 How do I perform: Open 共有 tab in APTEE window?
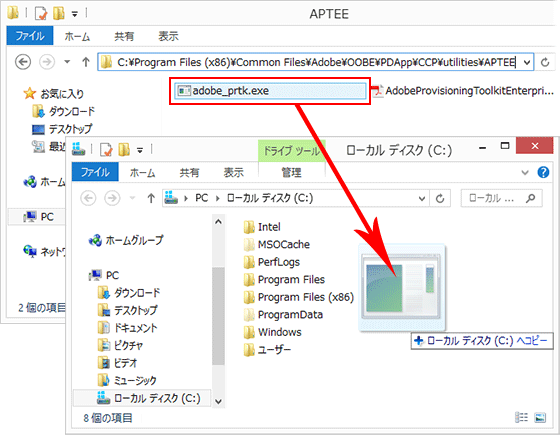pos(124,36)
